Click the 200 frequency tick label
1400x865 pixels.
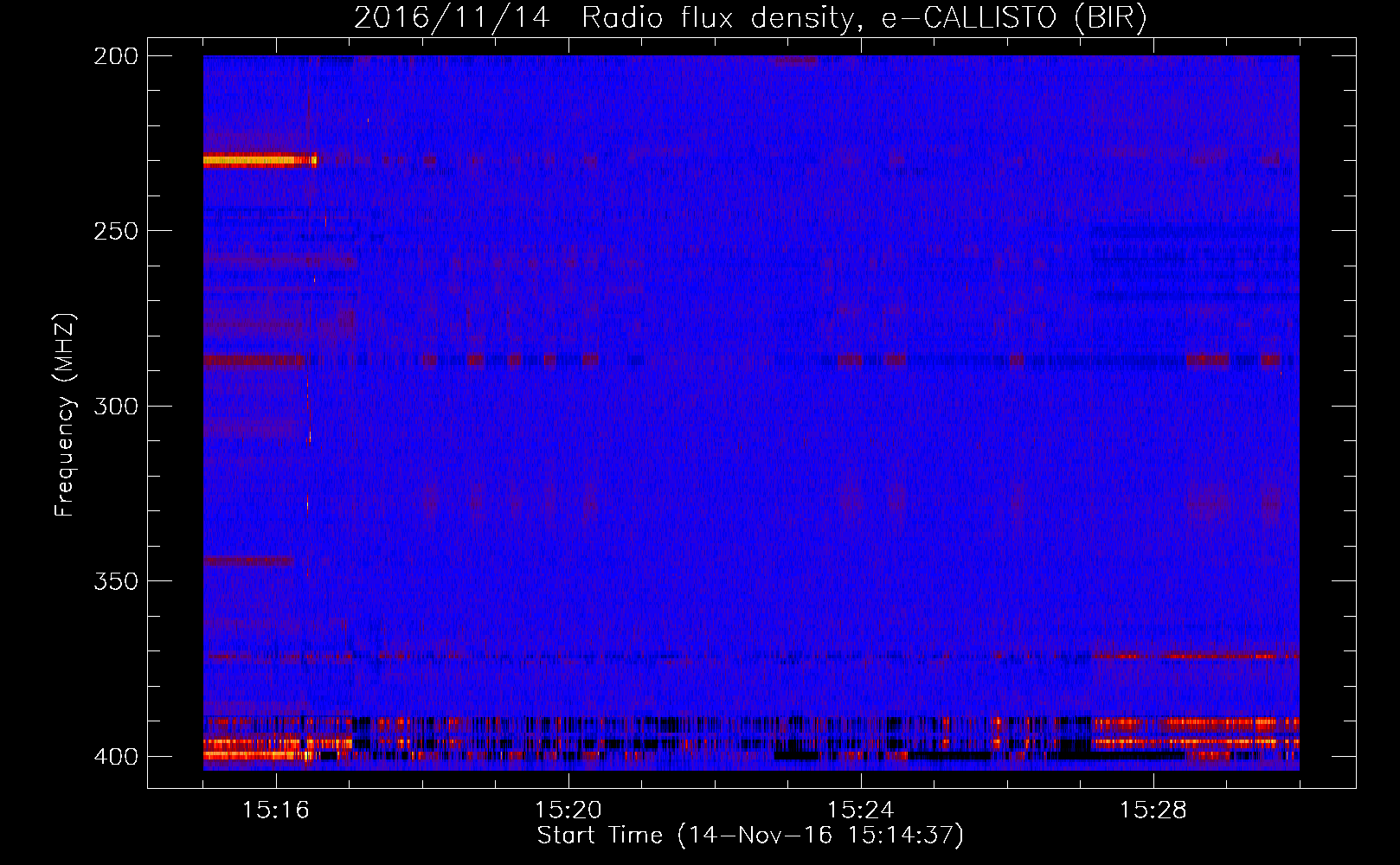(x=115, y=56)
